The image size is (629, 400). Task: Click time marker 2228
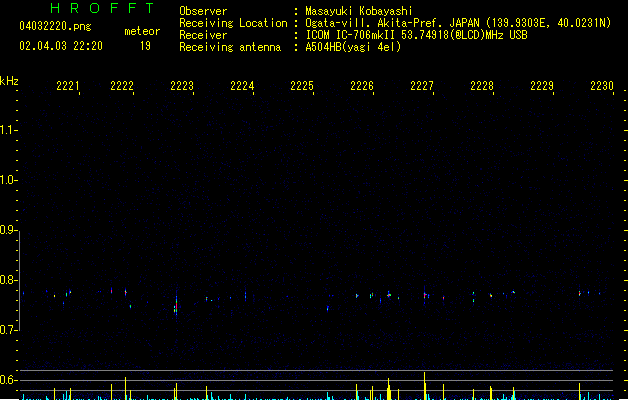tap(482, 86)
